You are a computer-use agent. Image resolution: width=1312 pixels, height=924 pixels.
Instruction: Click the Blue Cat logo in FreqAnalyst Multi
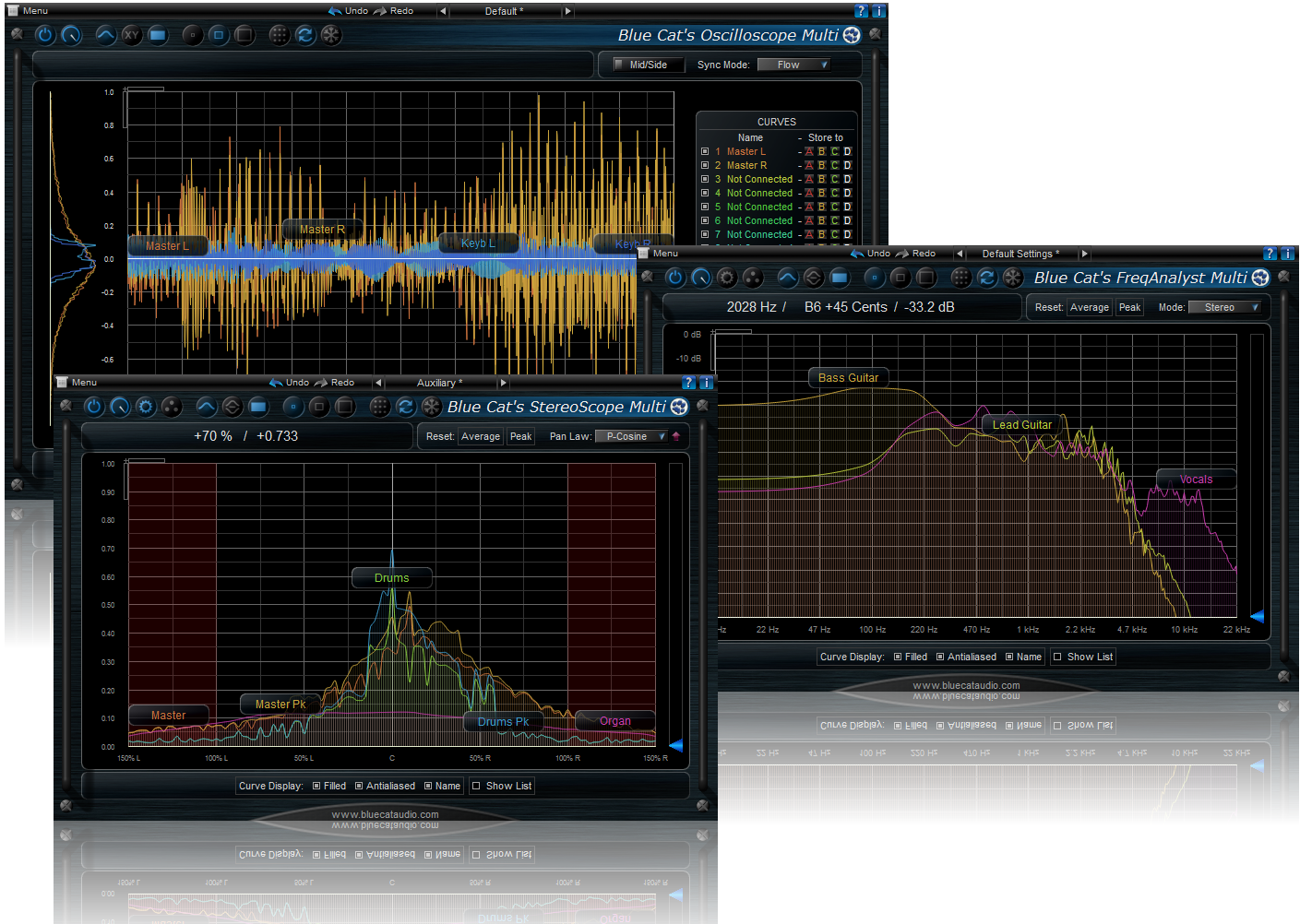[x=1261, y=278]
